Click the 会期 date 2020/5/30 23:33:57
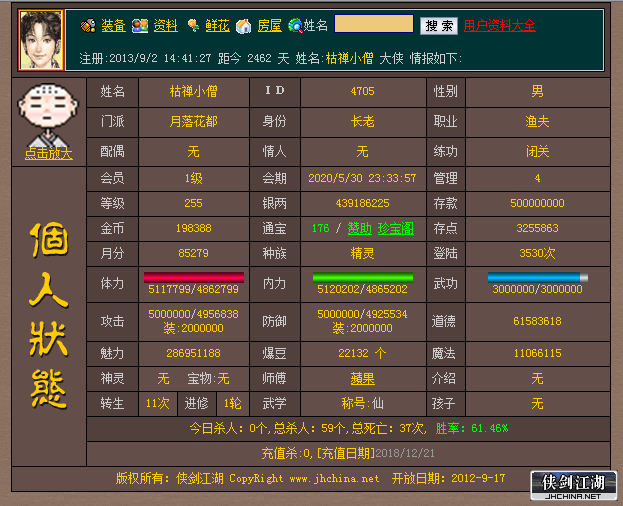Screen dimensions: 623x506 [x=362, y=178]
